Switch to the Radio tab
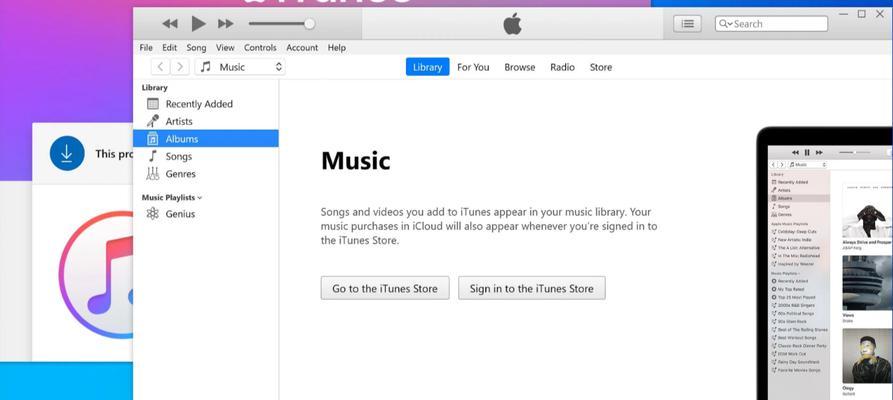The height and width of the screenshot is (400, 893). click(562, 67)
